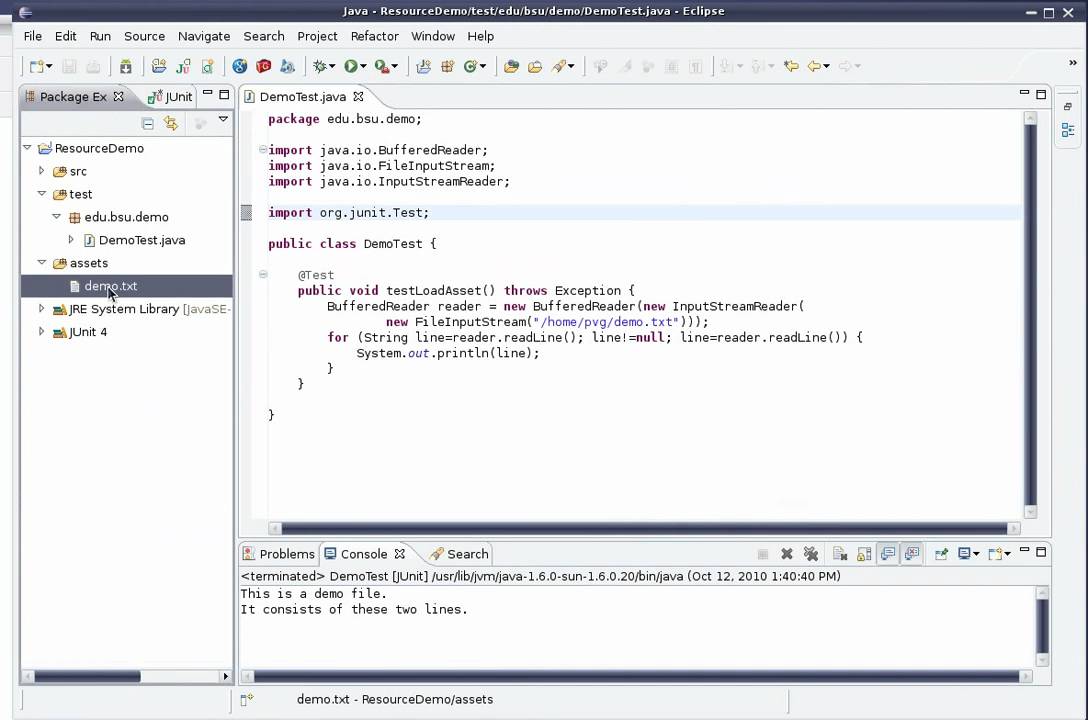
Task: Click the New Android XML file icon
Action: pos(207,66)
